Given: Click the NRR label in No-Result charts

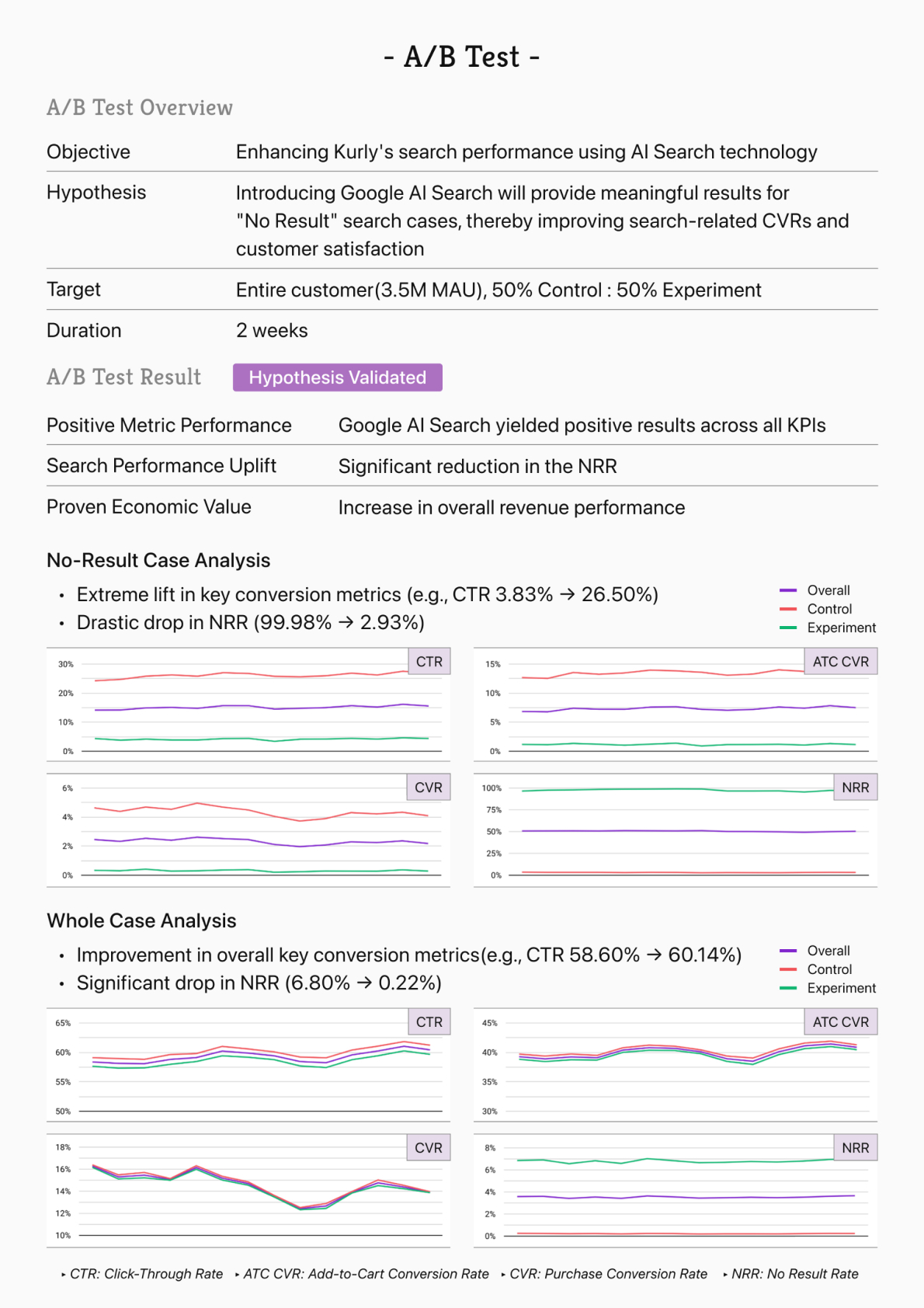Looking at the screenshot, I should pos(855,788).
